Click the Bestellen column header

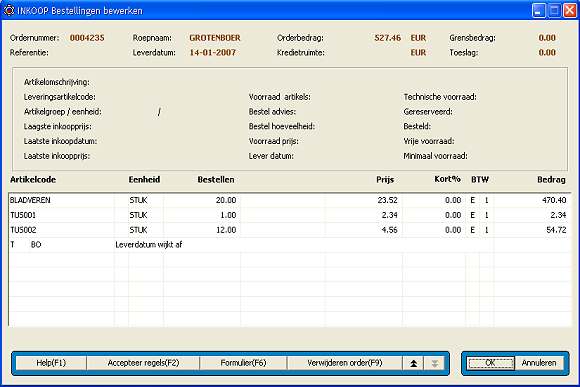(216, 180)
